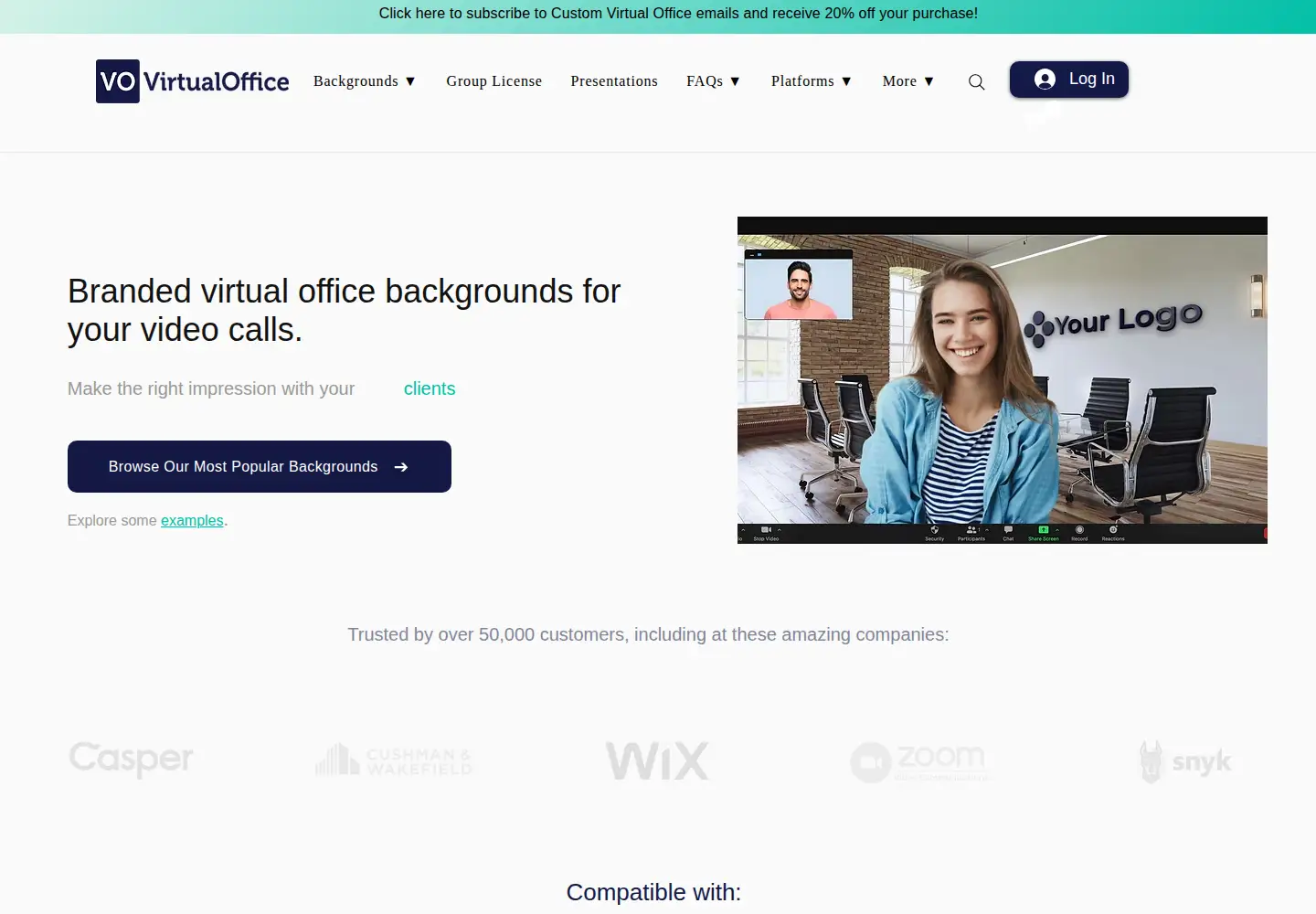Click the Log In button
Screen dimensions: 1316x914
(1069, 80)
